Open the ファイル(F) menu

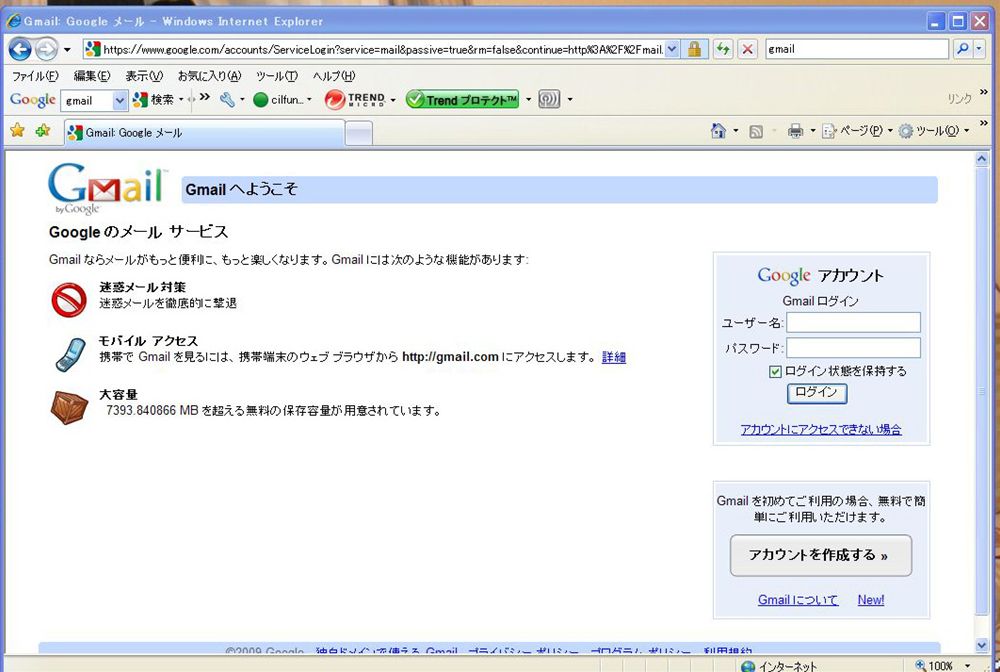click(x=35, y=76)
